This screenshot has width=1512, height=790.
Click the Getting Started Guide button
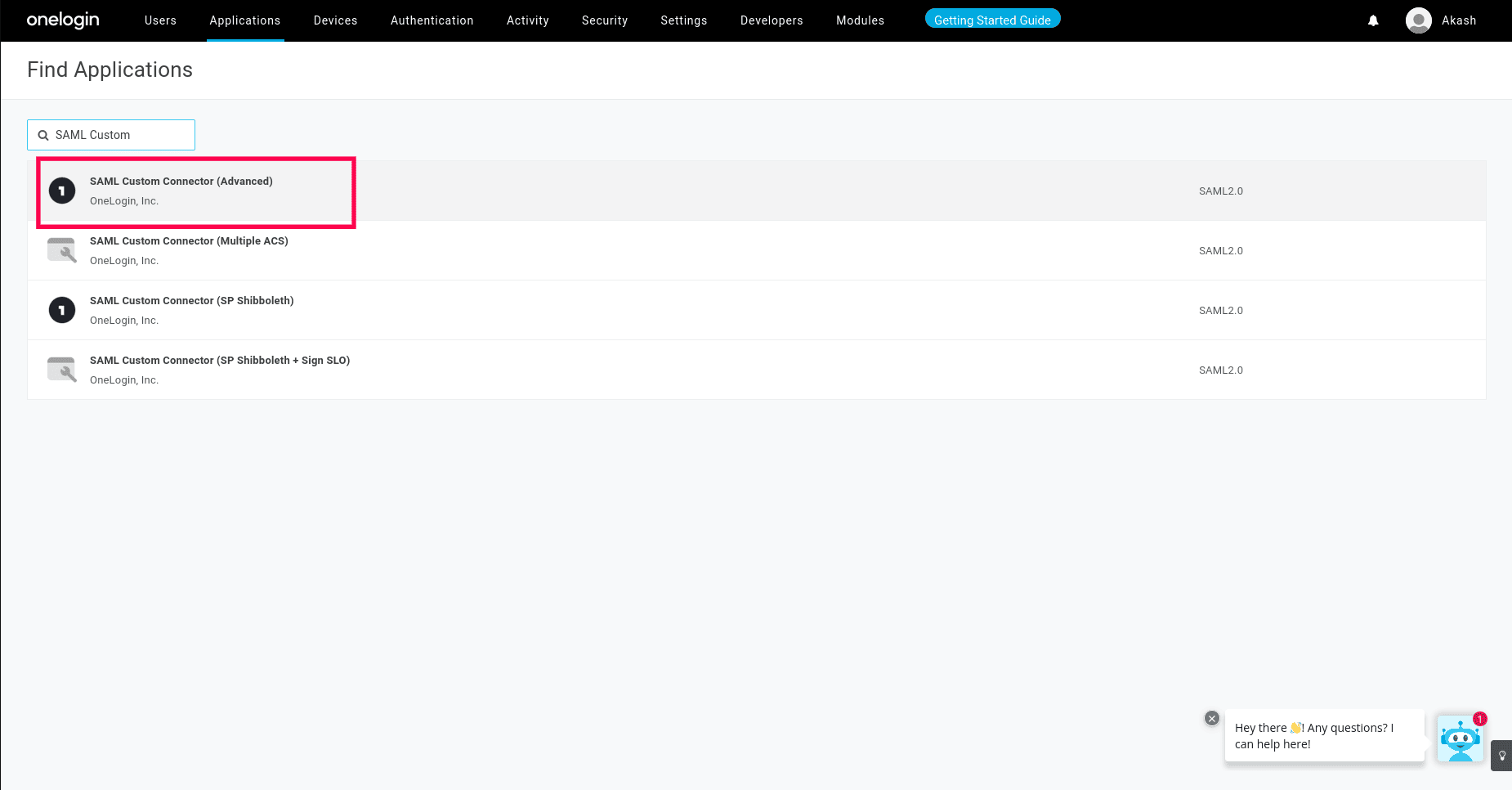[x=993, y=19]
